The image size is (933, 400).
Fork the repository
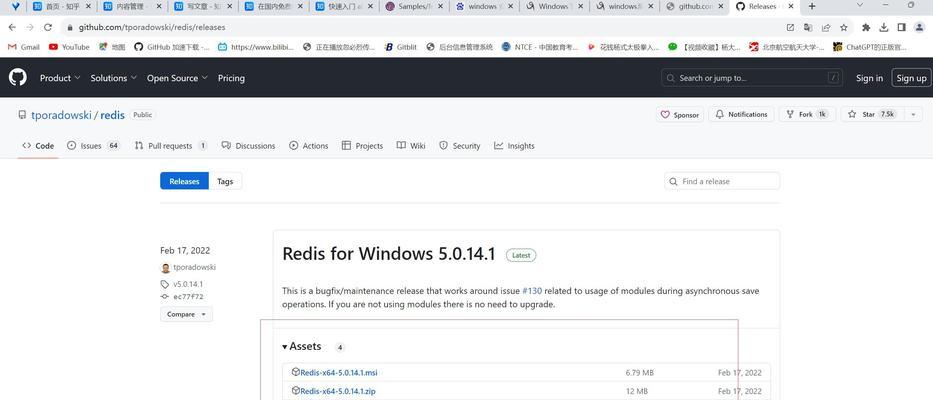807,114
